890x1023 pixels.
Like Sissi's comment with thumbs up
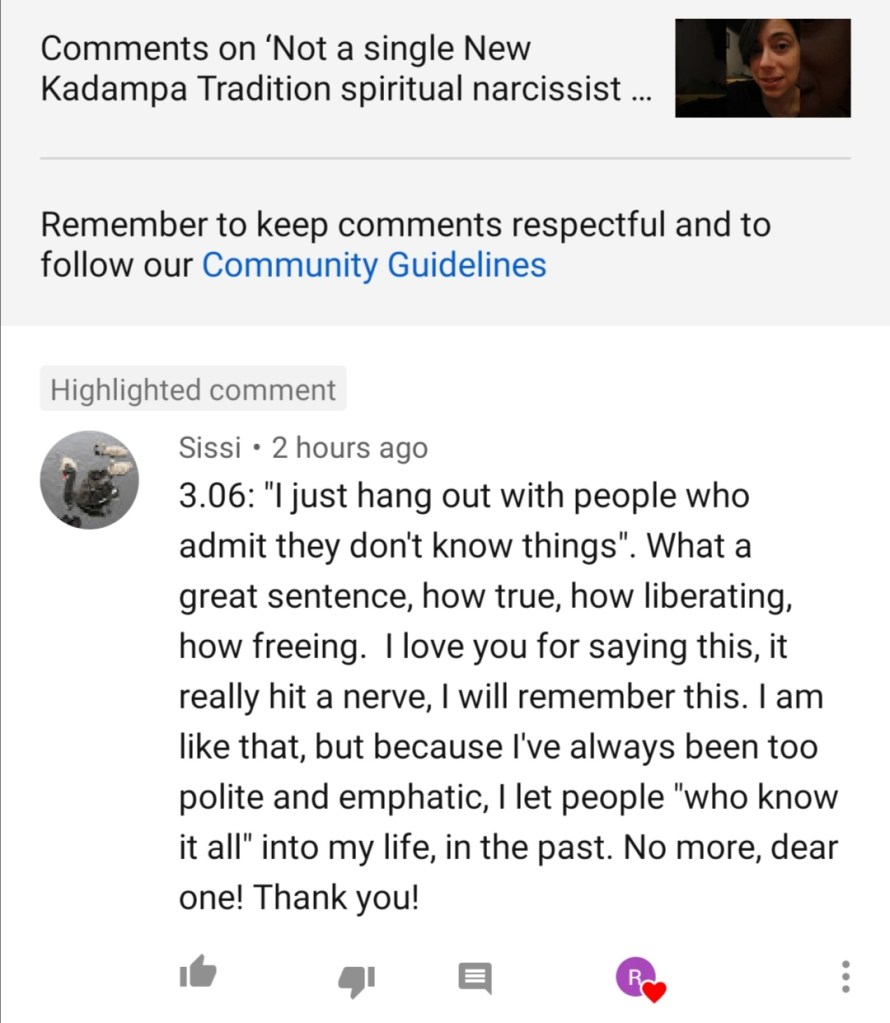click(x=198, y=972)
